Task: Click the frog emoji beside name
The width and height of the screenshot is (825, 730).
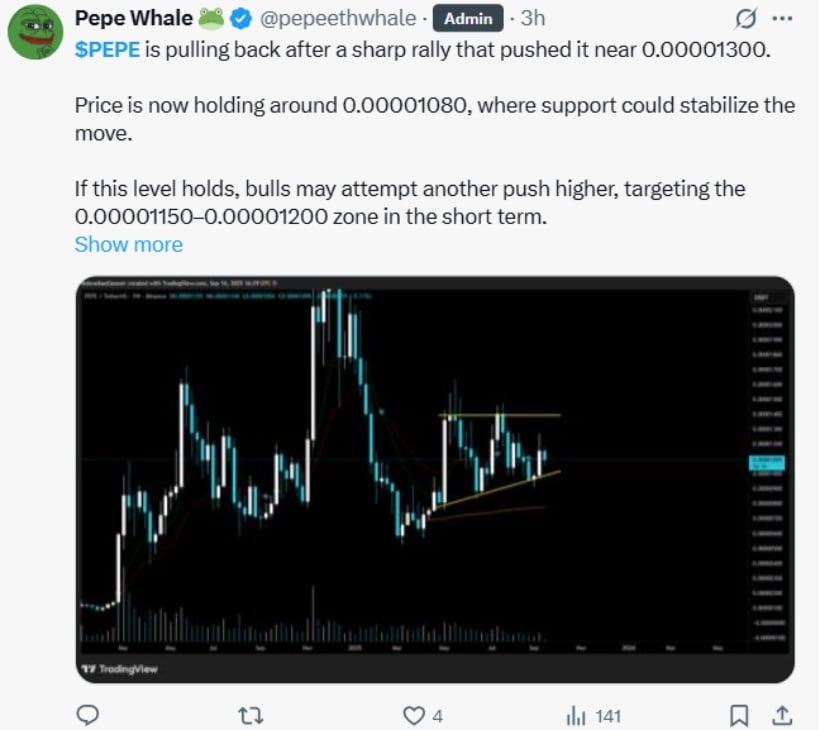Action: pyautogui.click(x=212, y=18)
